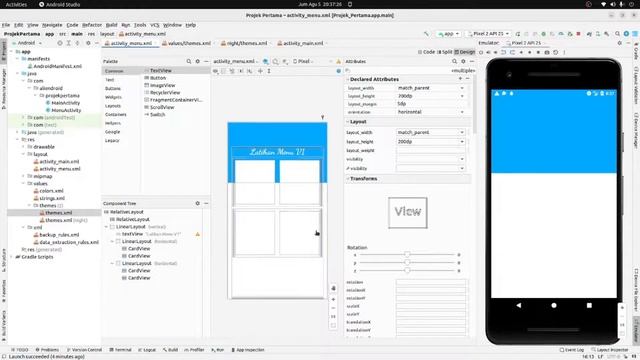Image resolution: width=640 pixels, height=360 pixels.
Task: Open the Terminal tool window
Action: pyautogui.click(x=120, y=350)
